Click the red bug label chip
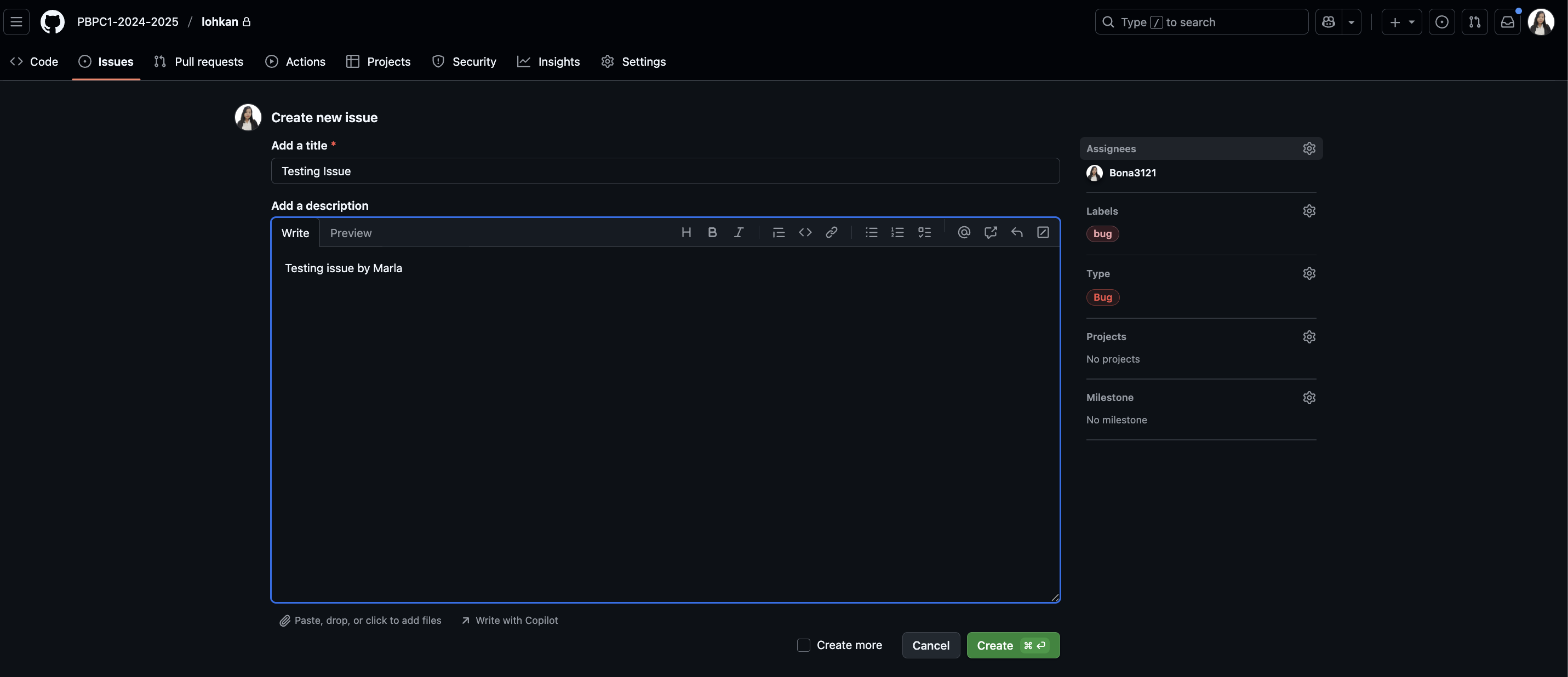 pos(1102,234)
